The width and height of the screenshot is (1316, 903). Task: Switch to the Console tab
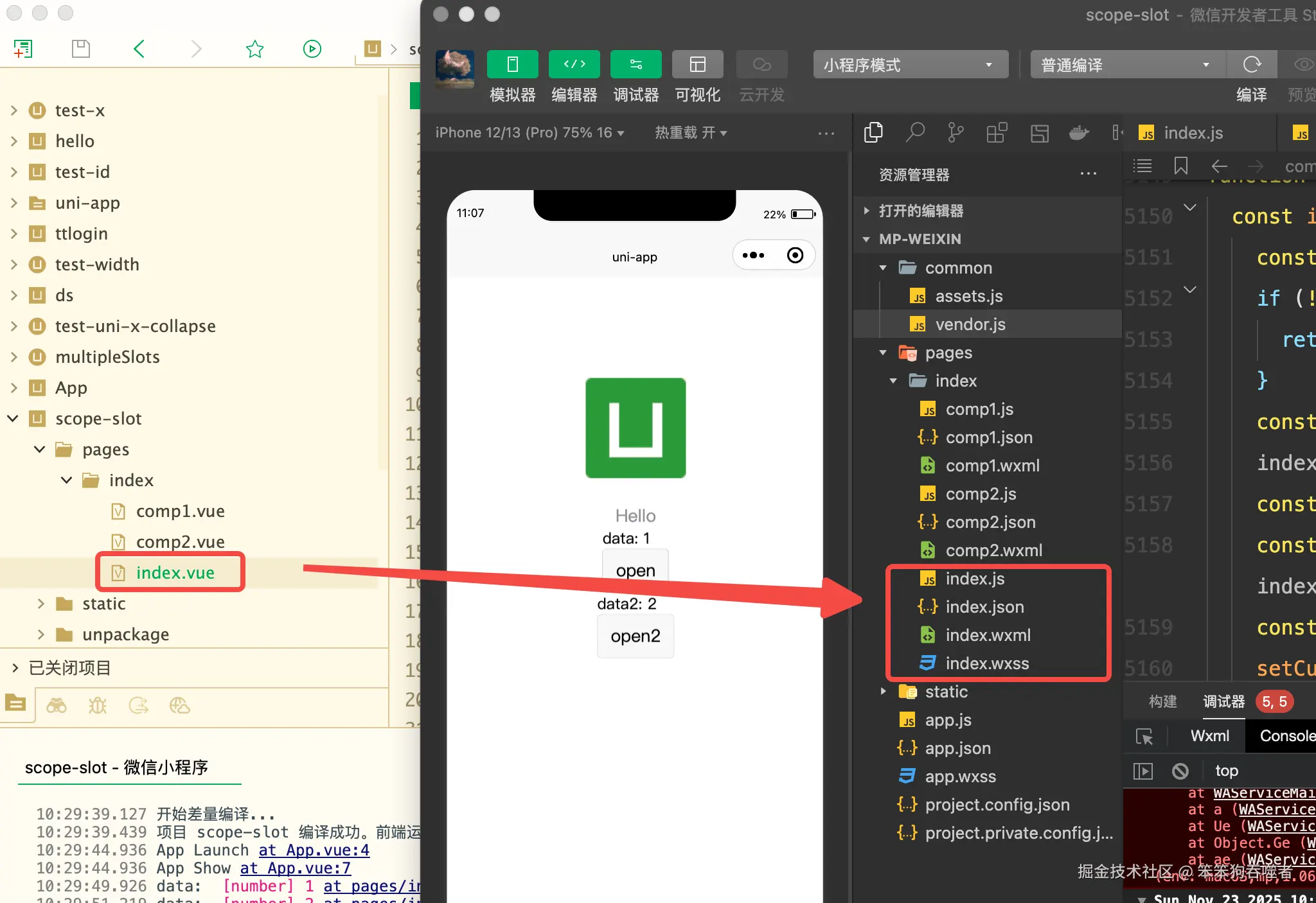point(1285,736)
